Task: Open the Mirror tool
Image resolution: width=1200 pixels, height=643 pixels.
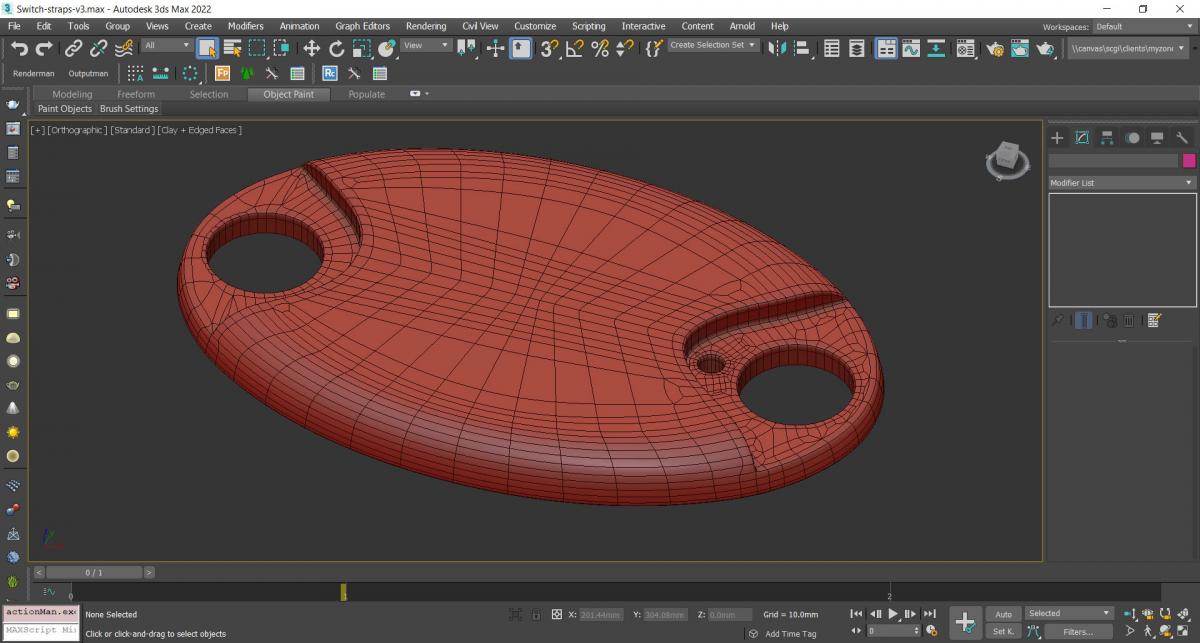Action: [x=778, y=48]
